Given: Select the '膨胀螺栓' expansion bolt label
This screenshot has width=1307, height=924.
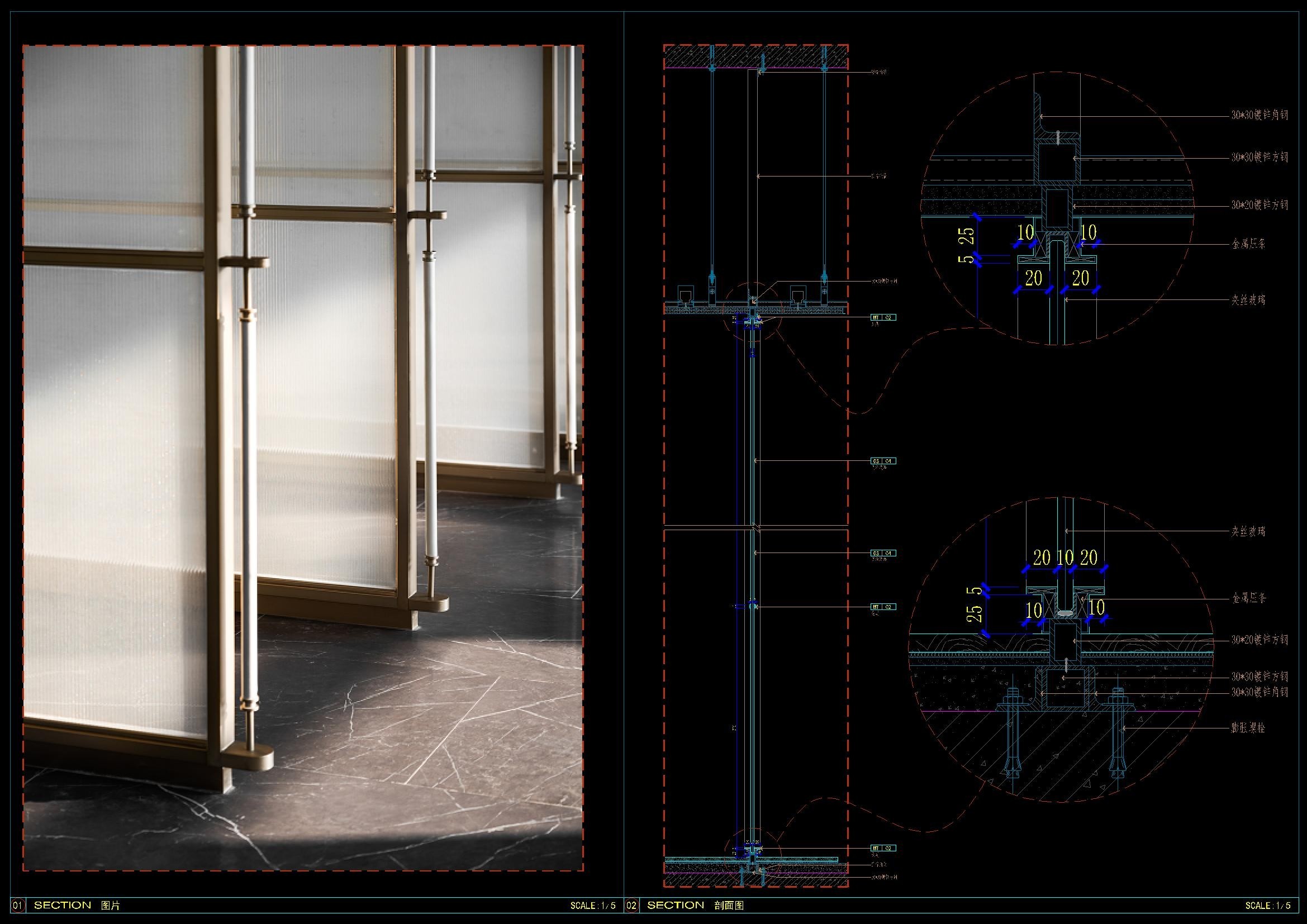Looking at the screenshot, I should tap(1248, 728).
